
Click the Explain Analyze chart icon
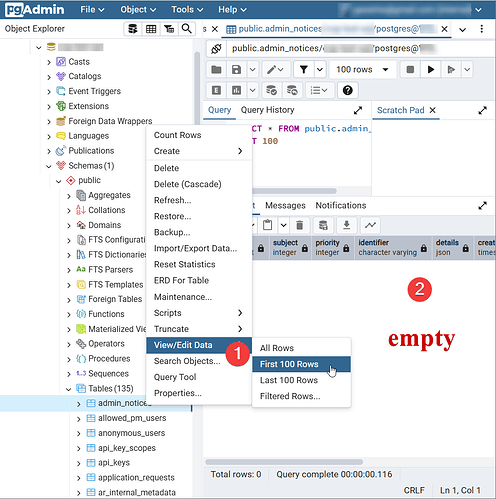(x=236, y=90)
